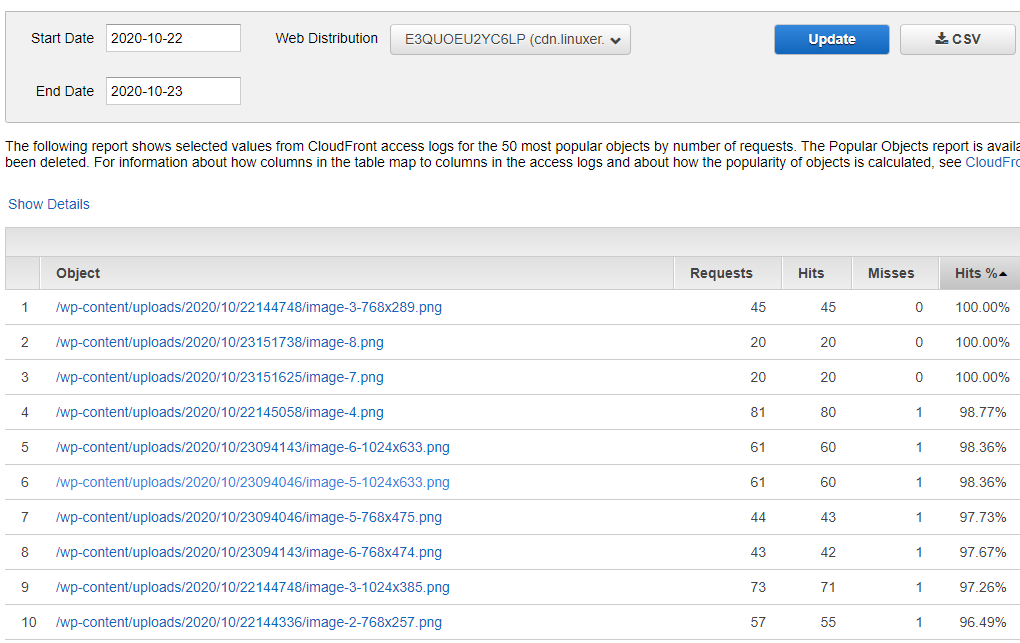Click the Object column header

(x=78, y=273)
